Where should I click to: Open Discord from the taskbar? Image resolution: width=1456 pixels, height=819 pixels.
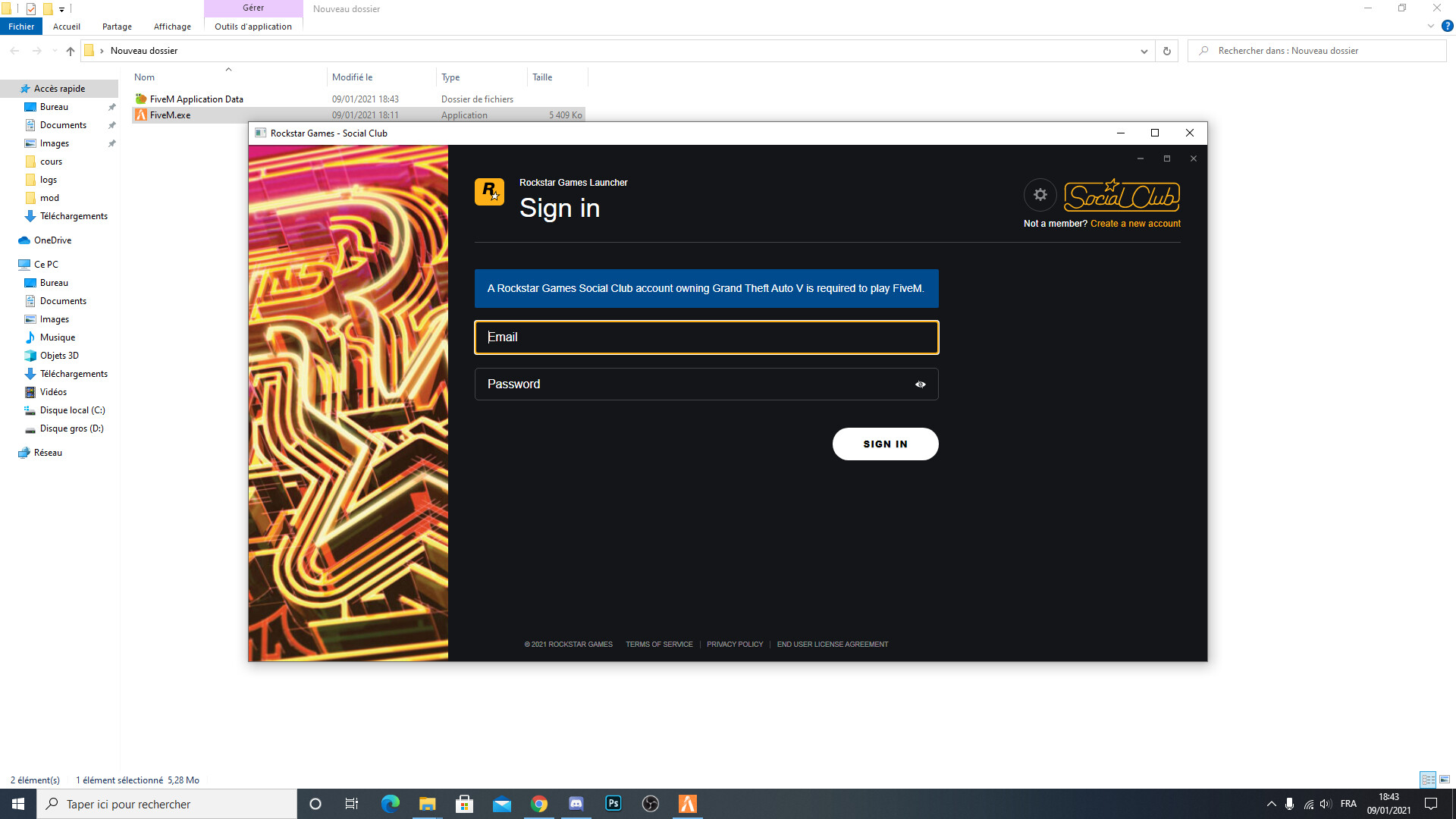pyautogui.click(x=576, y=804)
